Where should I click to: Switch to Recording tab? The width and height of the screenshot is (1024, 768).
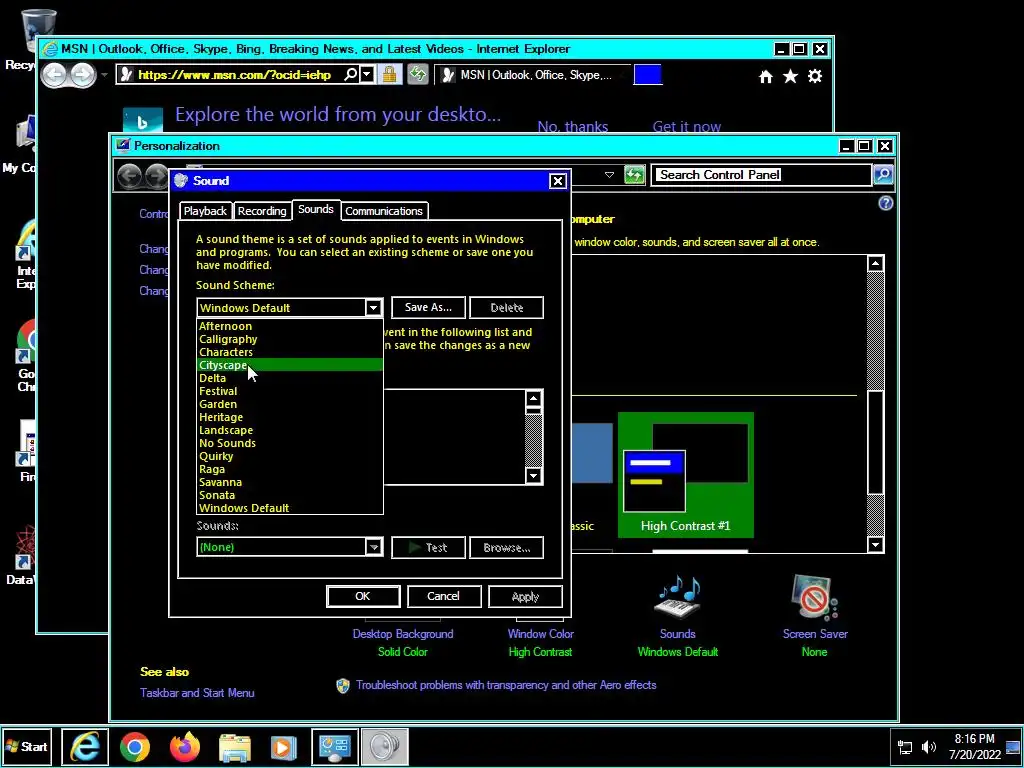click(x=262, y=211)
